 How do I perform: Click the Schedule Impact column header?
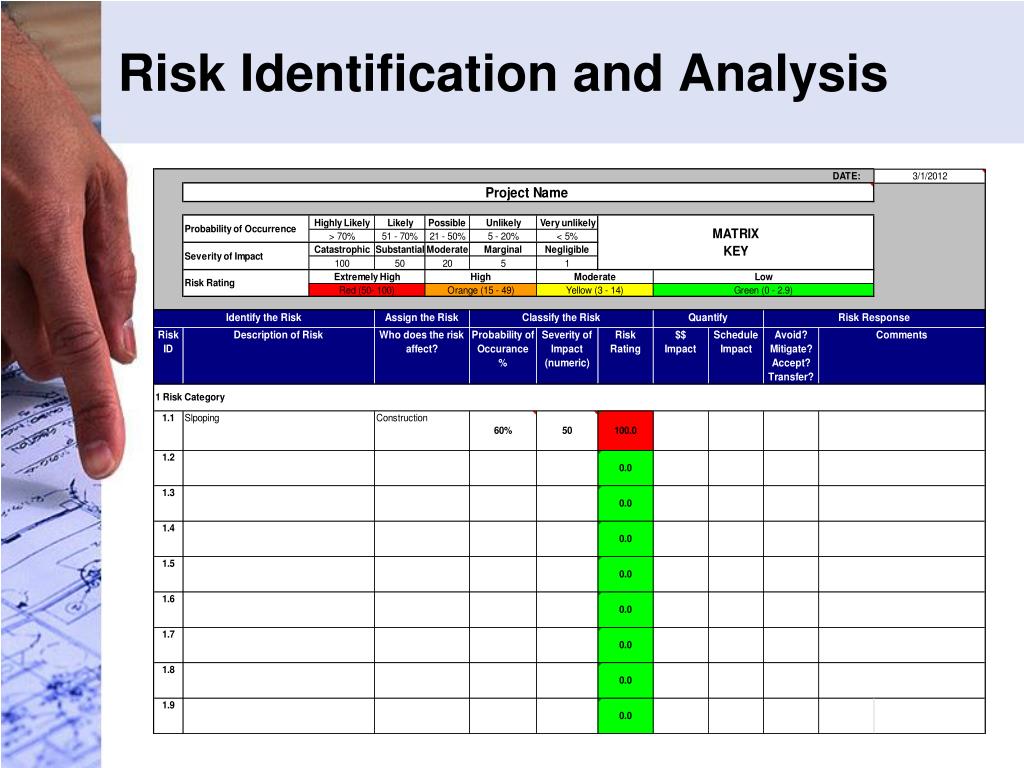pos(736,355)
